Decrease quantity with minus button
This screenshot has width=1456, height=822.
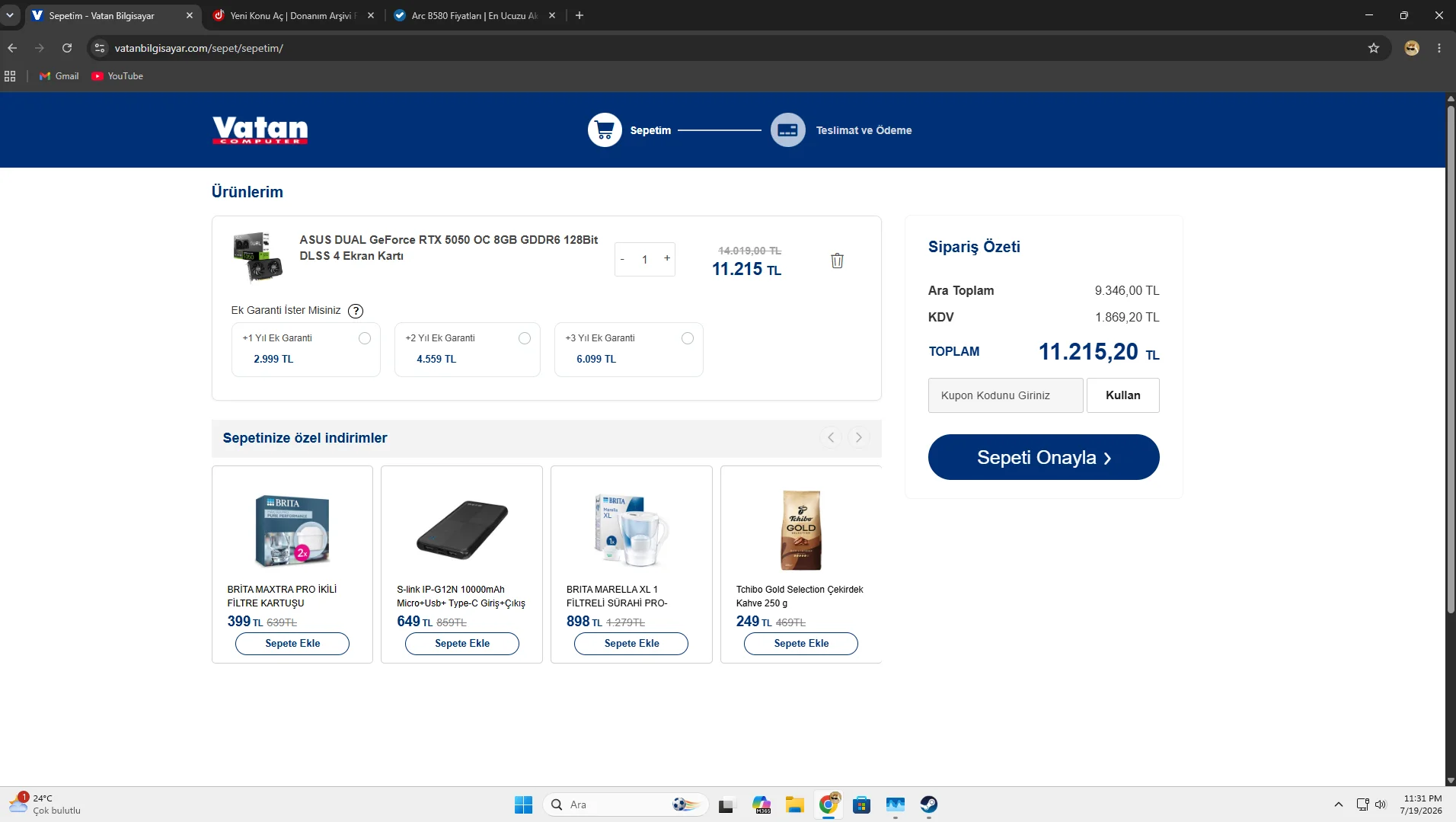coord(623,259)
